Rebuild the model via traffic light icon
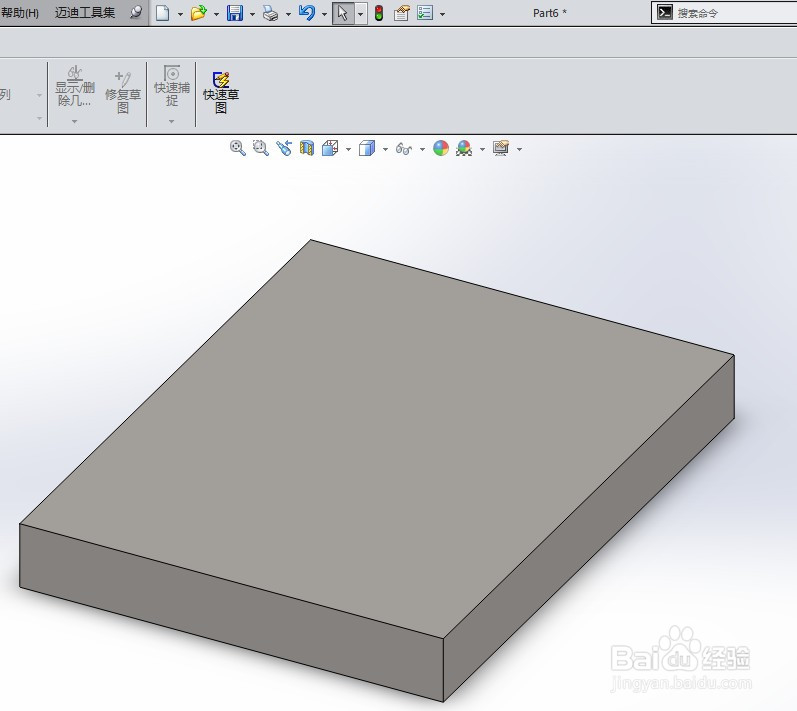 [x=379, y=13]
